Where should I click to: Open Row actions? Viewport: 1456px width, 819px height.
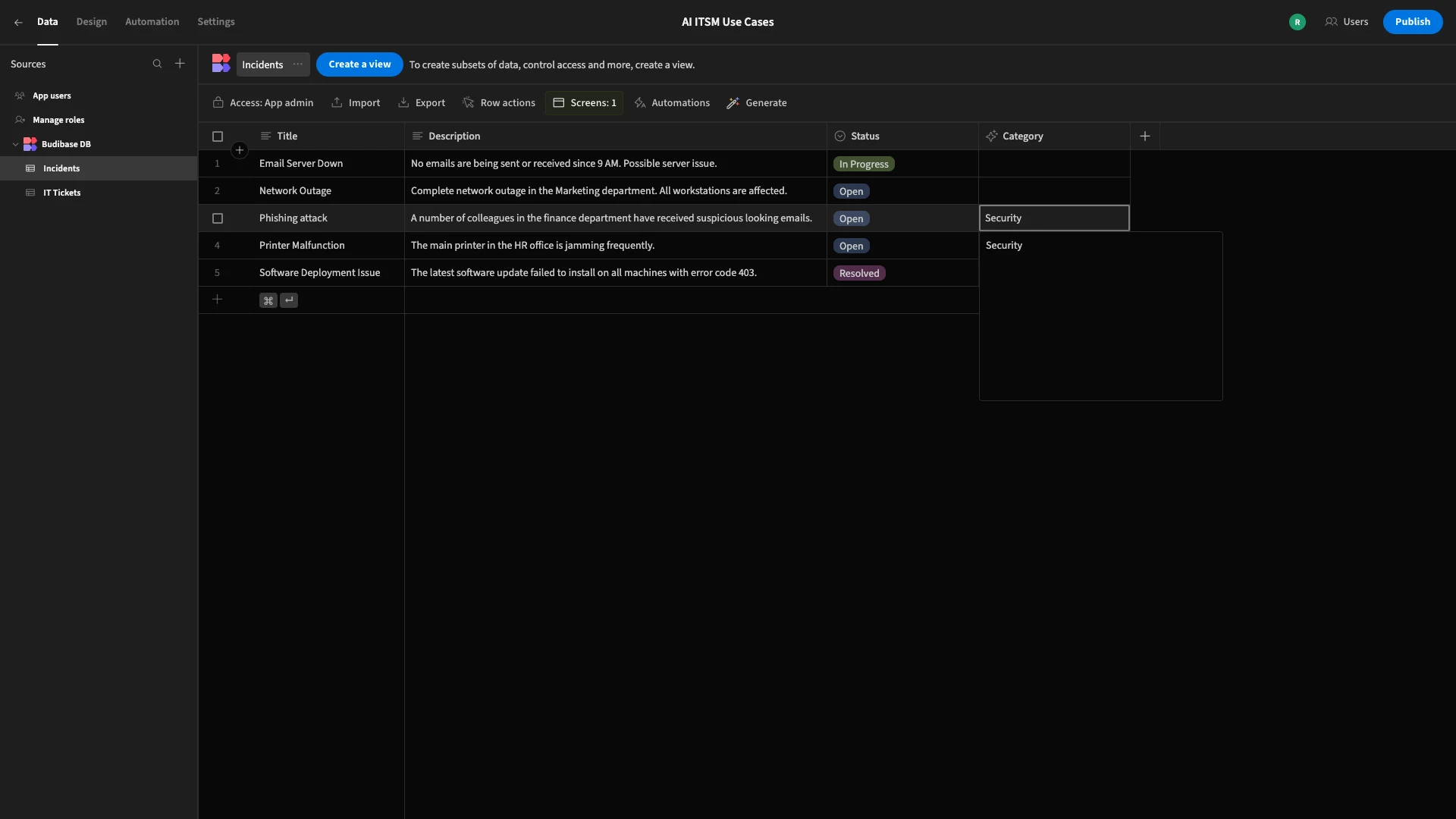point(499,103)
